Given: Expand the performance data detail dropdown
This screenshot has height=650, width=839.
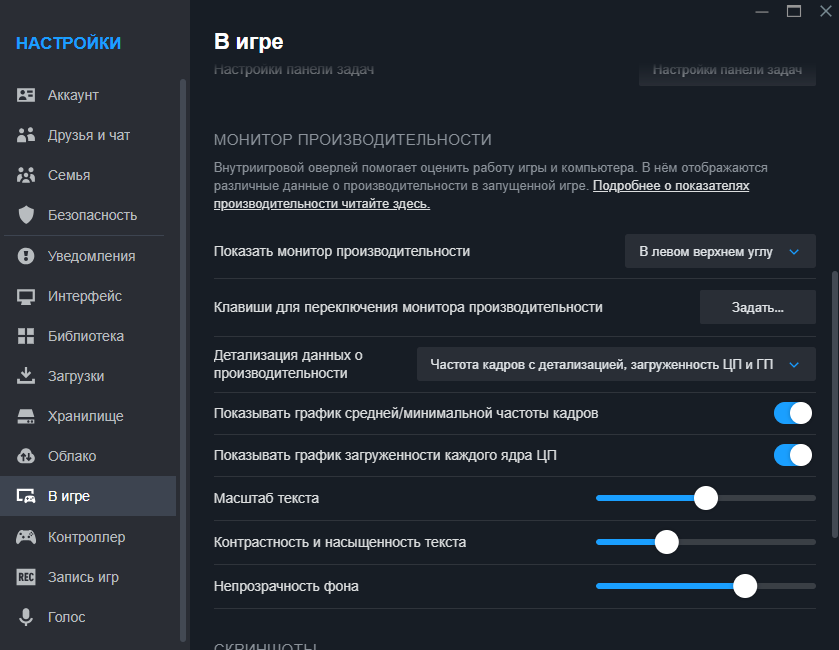Looking at the screenshot, I should point(616,365).
